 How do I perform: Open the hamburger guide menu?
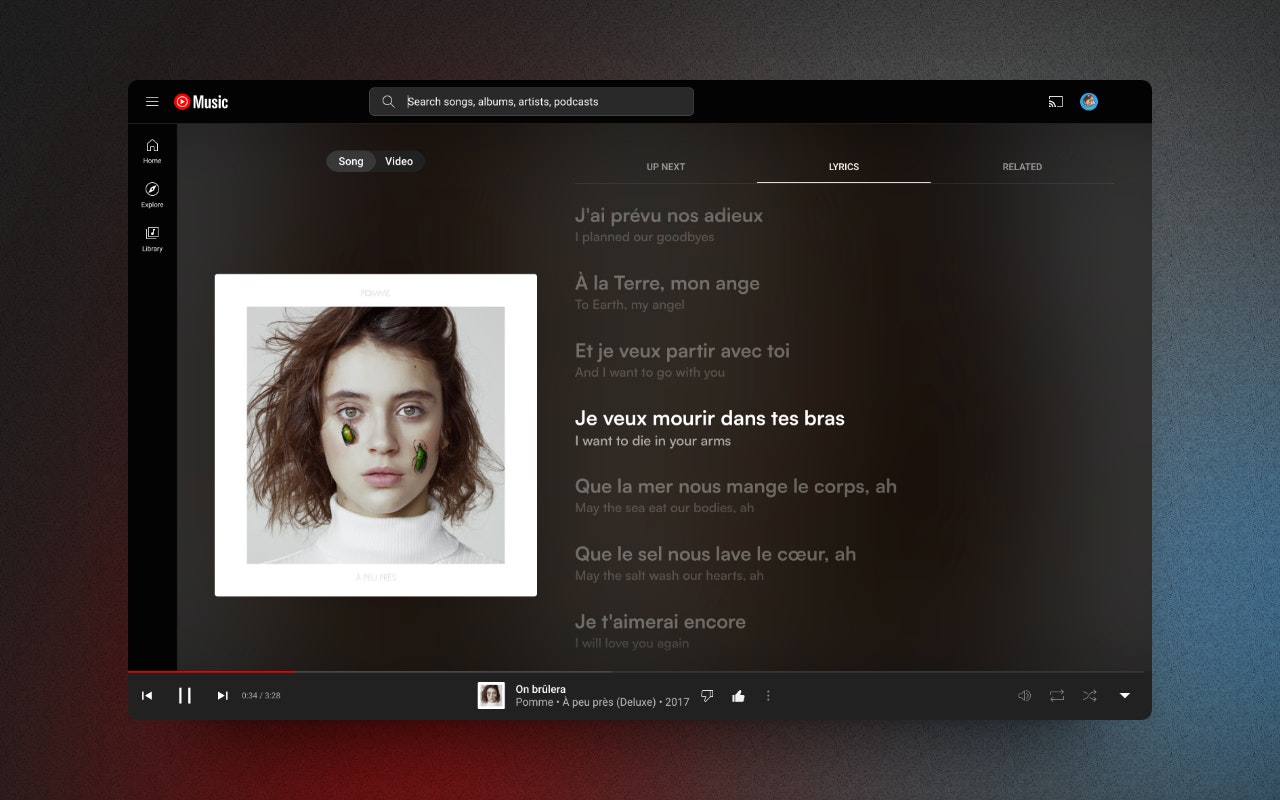pyautogui.click(x=152, y=102)
